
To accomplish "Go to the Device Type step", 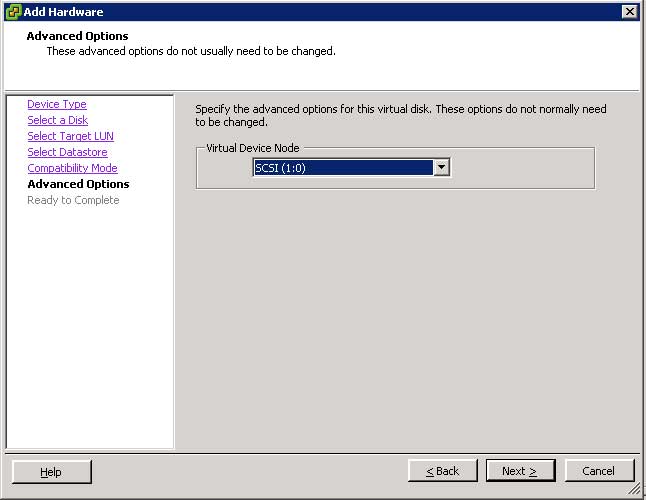I will tap(57, 104).
